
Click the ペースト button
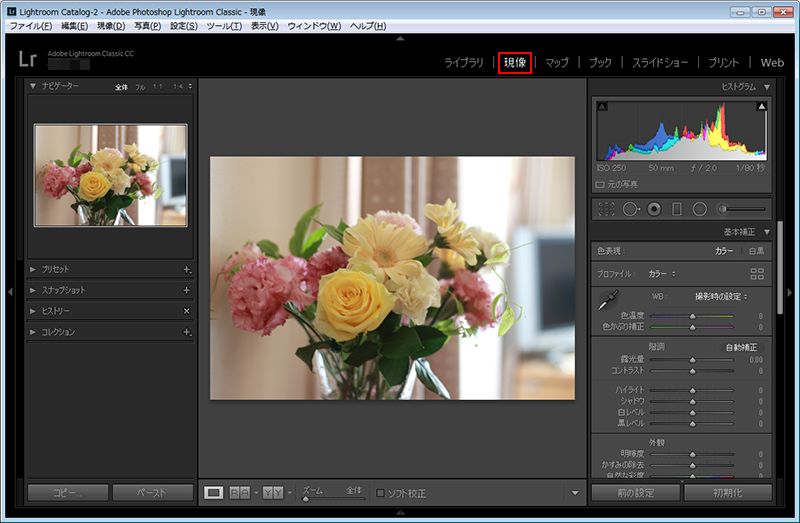coord(153,493)
